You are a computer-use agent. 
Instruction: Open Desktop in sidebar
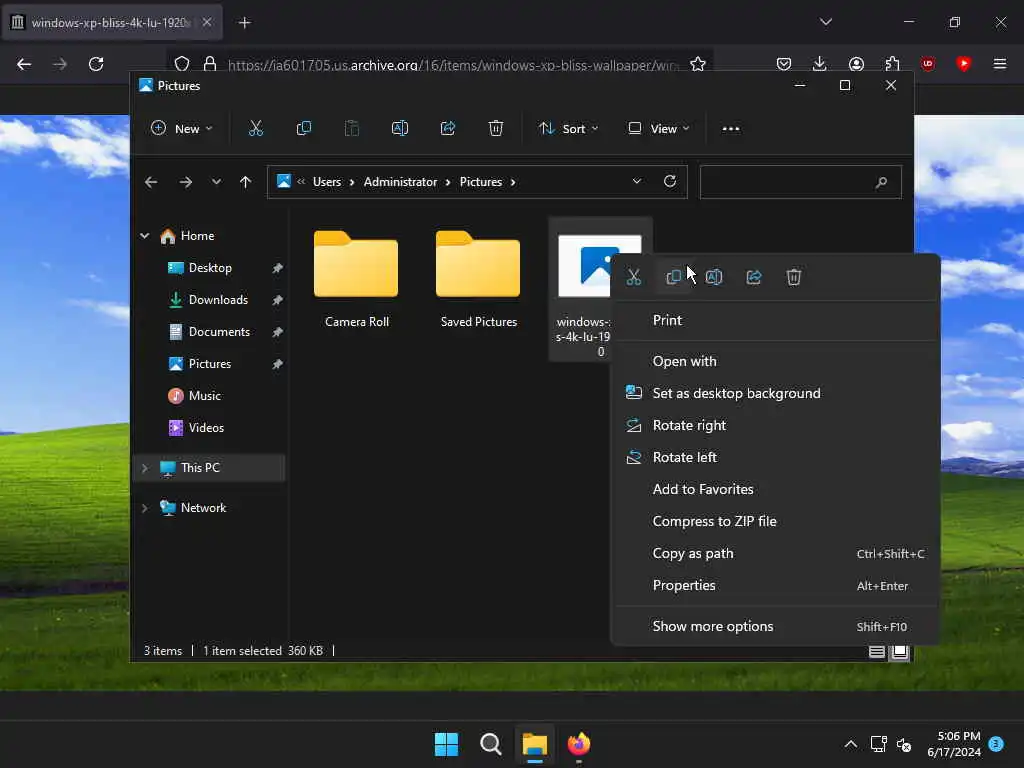[x=210, y=268]
